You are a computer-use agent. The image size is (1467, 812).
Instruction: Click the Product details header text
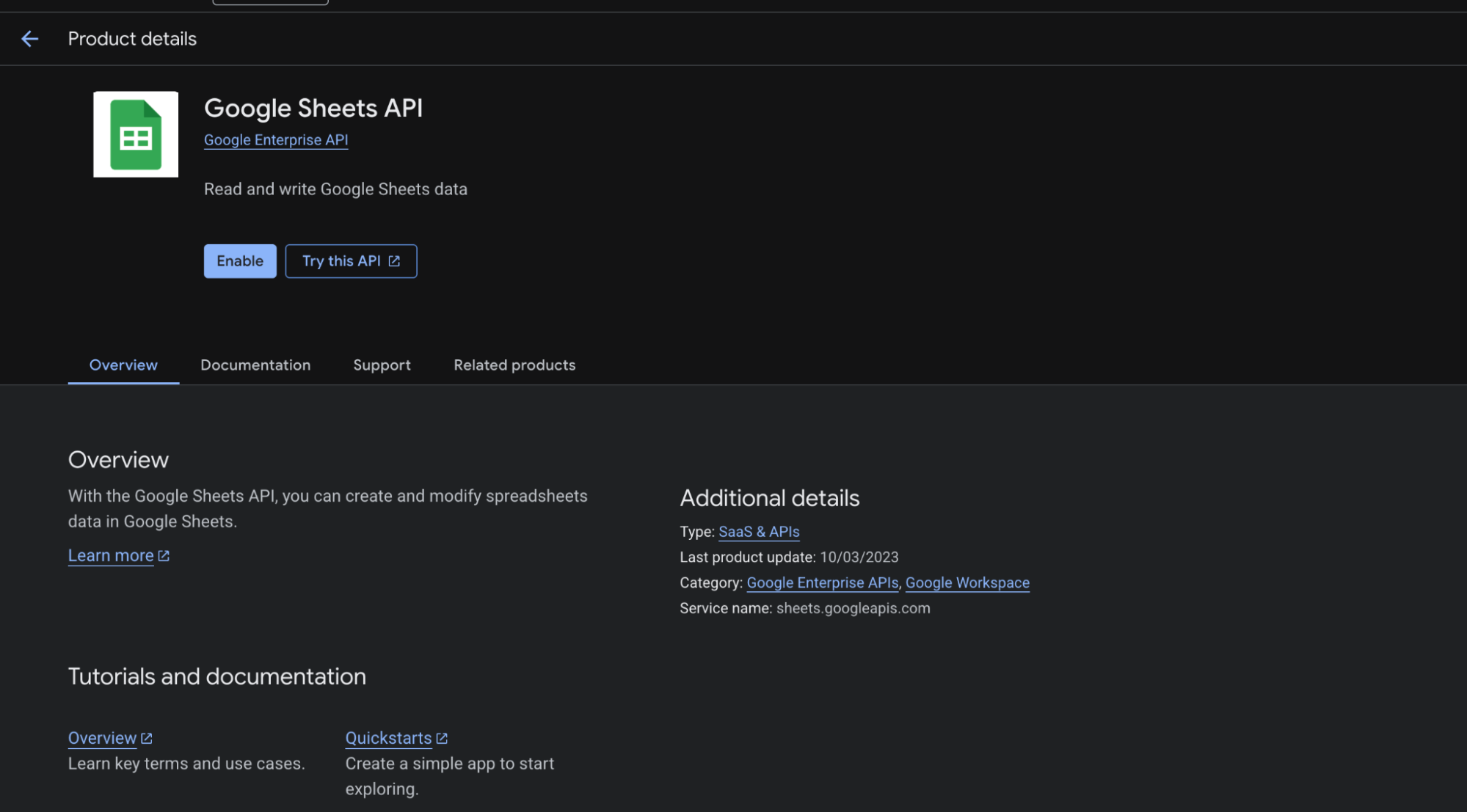tap(132, 39)
